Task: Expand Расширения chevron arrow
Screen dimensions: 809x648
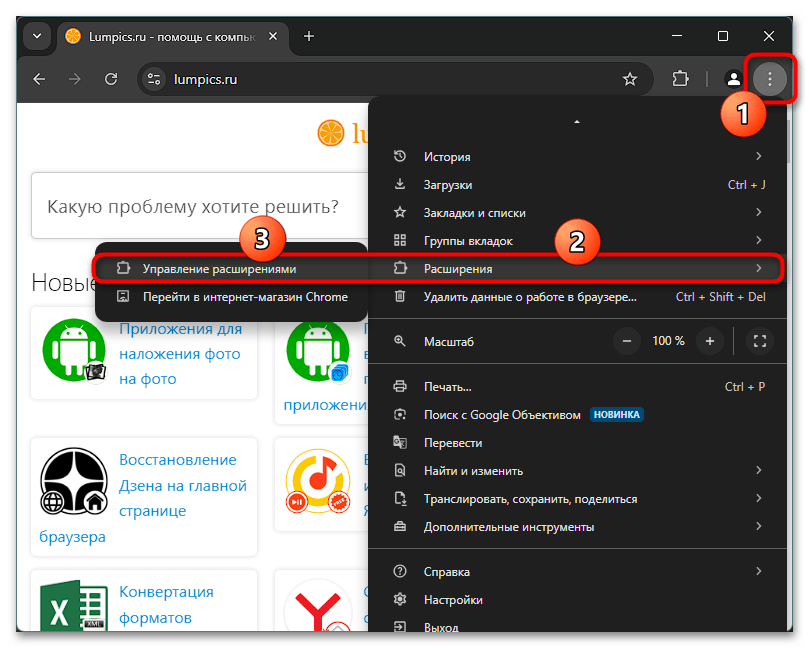Action: pos(758,268)
